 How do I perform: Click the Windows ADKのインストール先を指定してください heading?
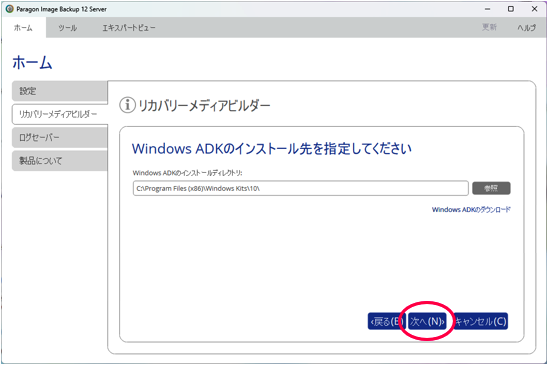pos(271,149)
